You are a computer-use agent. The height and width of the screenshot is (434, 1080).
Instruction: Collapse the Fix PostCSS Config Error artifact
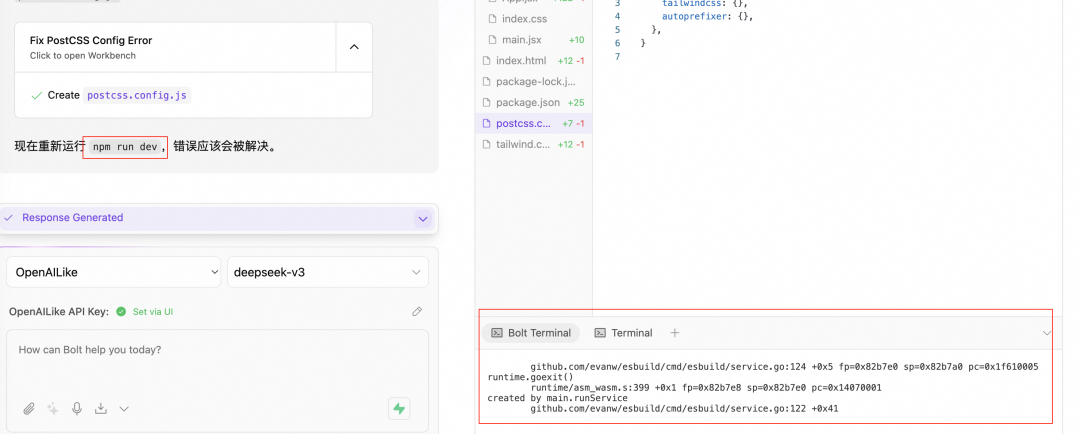coord(353,47)
